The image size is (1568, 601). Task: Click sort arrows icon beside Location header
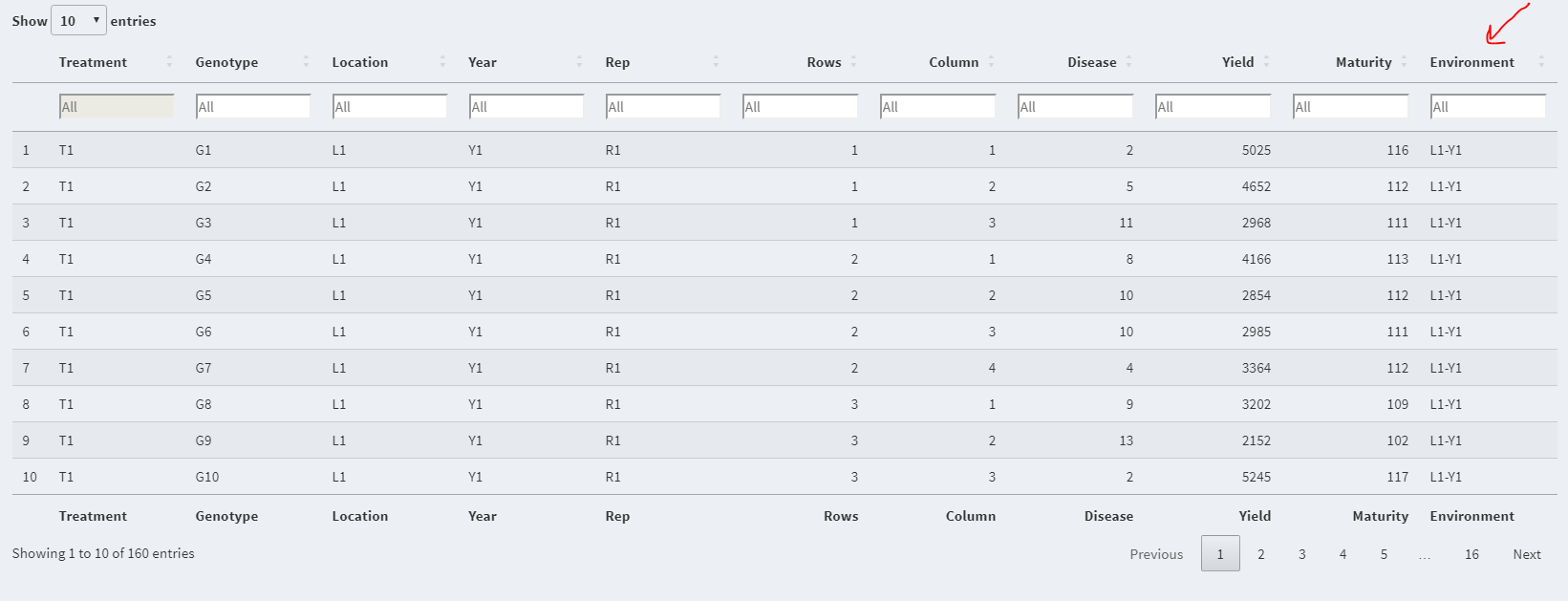coord(442,62)
